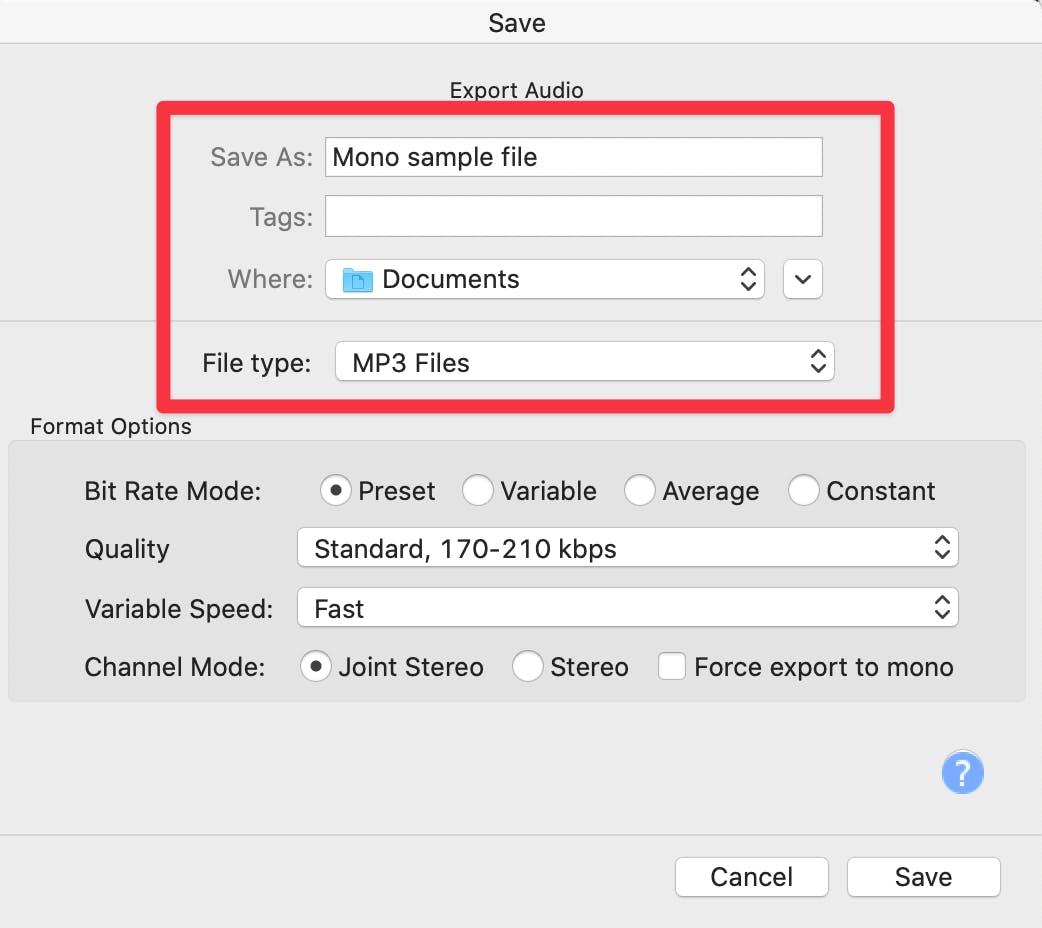Image resolution: width=1042 pixels, height=928 pixels.
Task: Click the Documents folder icon in Where field
Action: pyautogui.click(x=362, y=279)
